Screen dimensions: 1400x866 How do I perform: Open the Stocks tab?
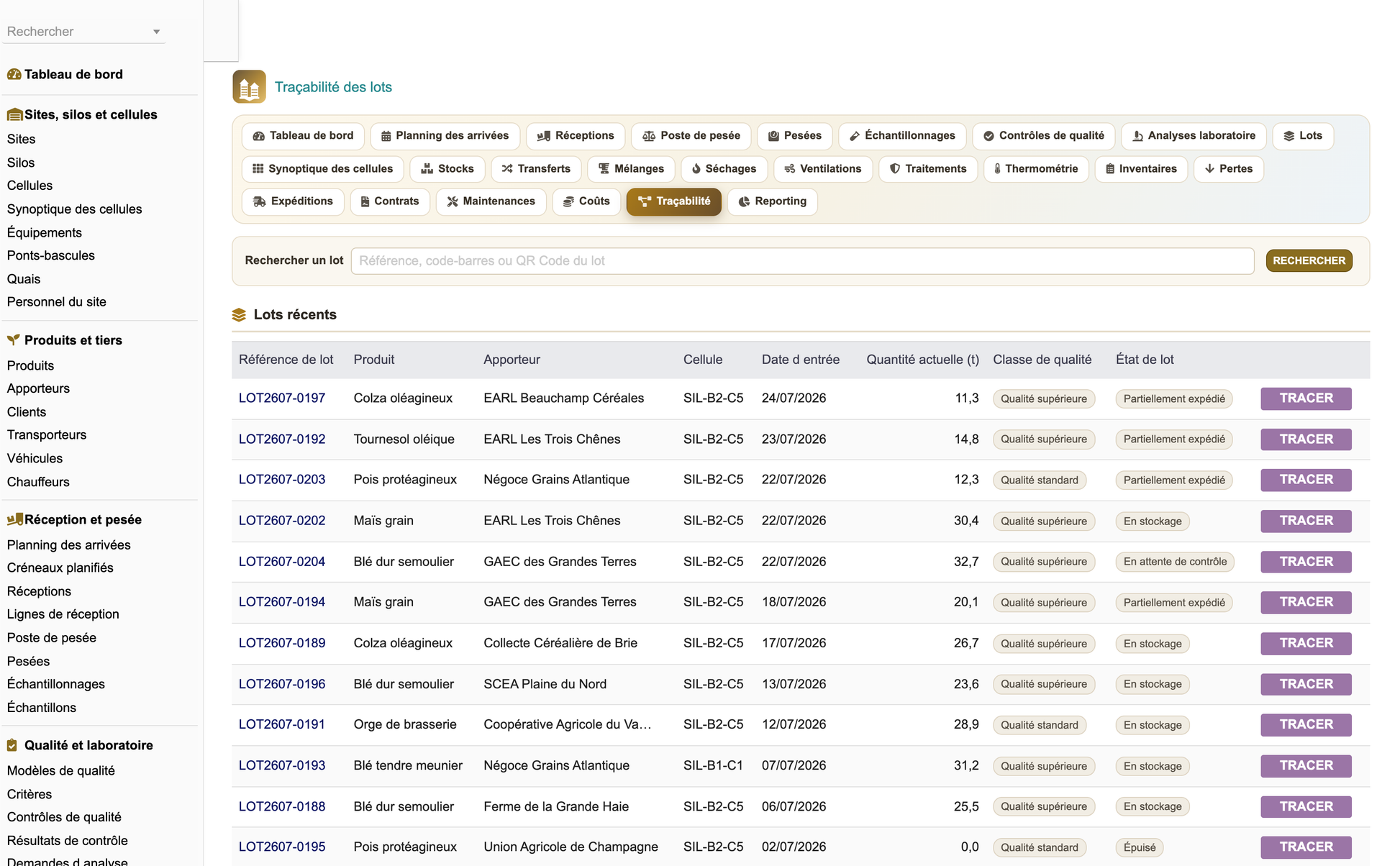447,169
